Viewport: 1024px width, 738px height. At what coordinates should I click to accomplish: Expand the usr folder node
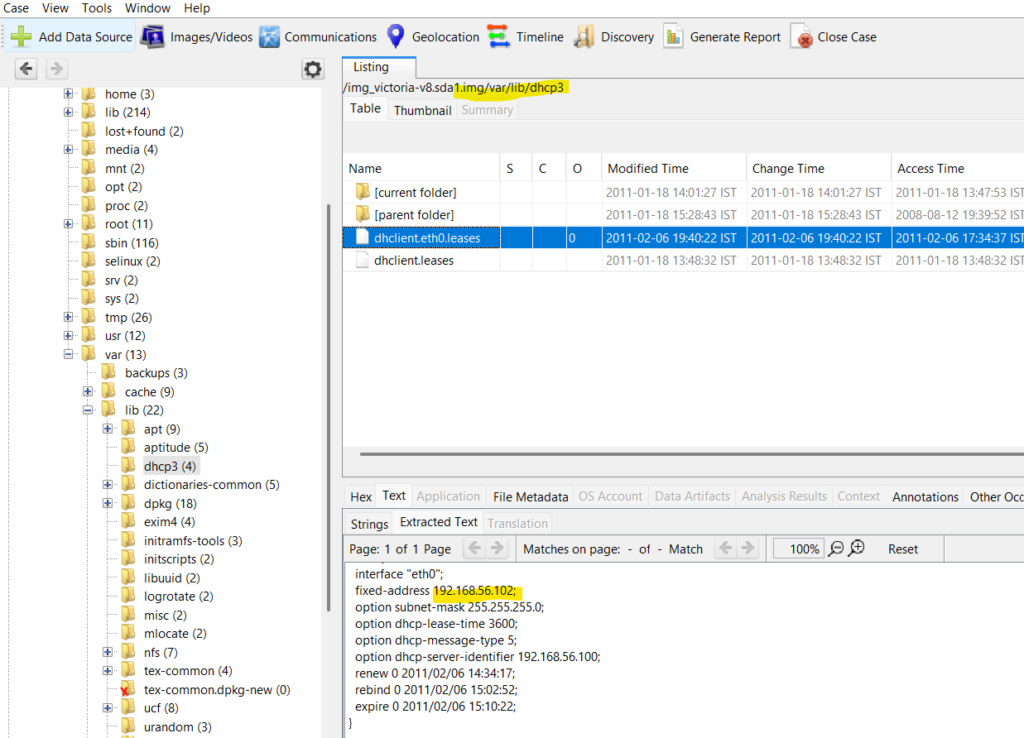68,336
